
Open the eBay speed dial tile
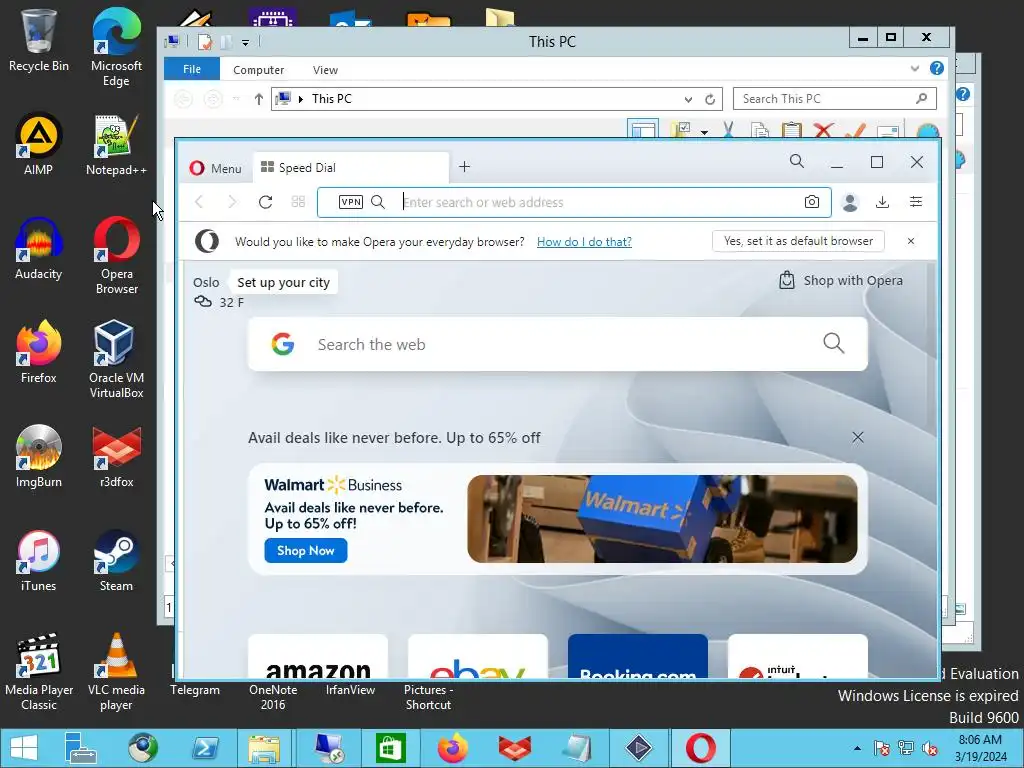click(x=478, y=657)
